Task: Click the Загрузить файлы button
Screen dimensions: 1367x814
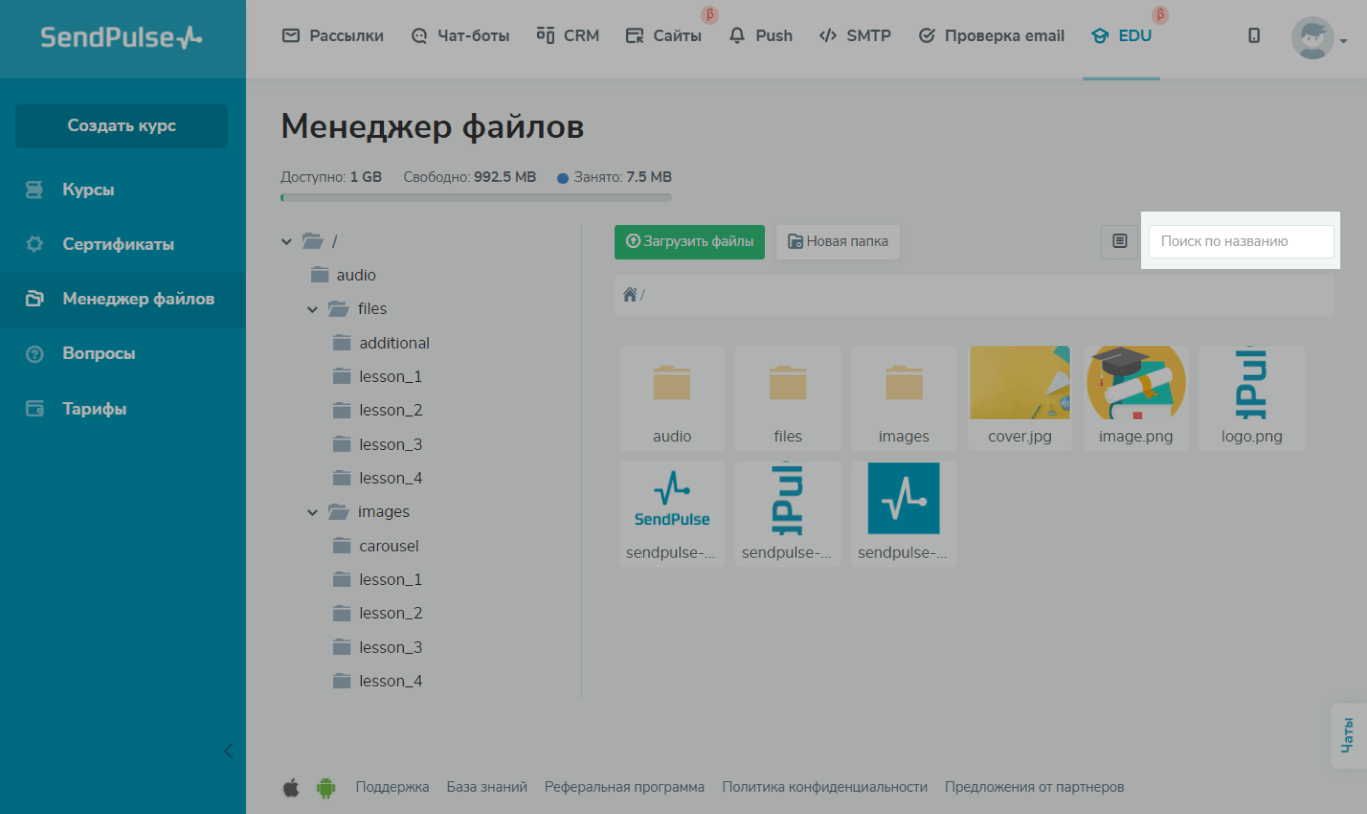Action: tap(689, 242)
